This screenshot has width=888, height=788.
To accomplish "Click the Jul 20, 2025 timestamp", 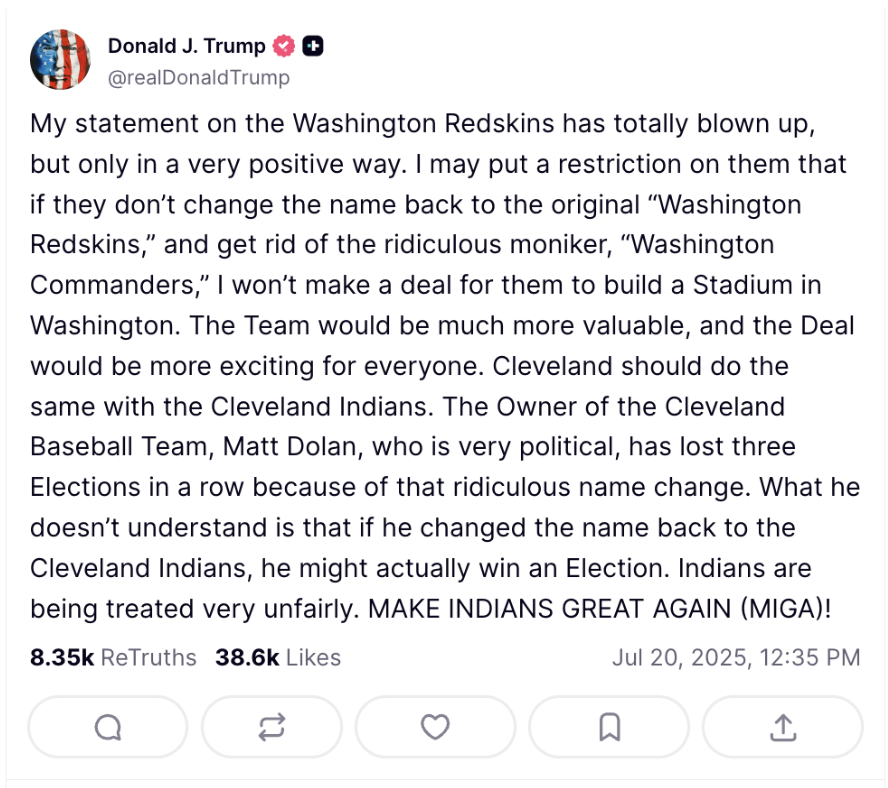I will point(735,657).
